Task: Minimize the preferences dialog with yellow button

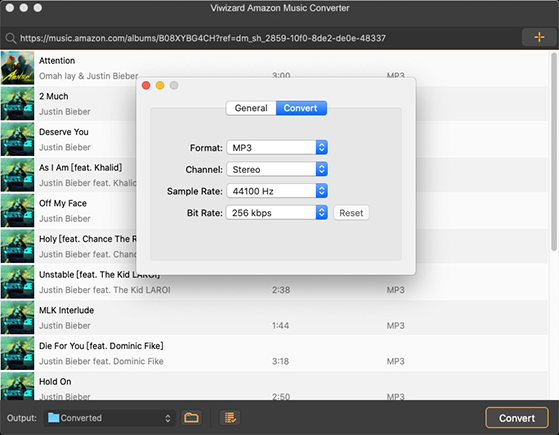Action: pos(160,86)
